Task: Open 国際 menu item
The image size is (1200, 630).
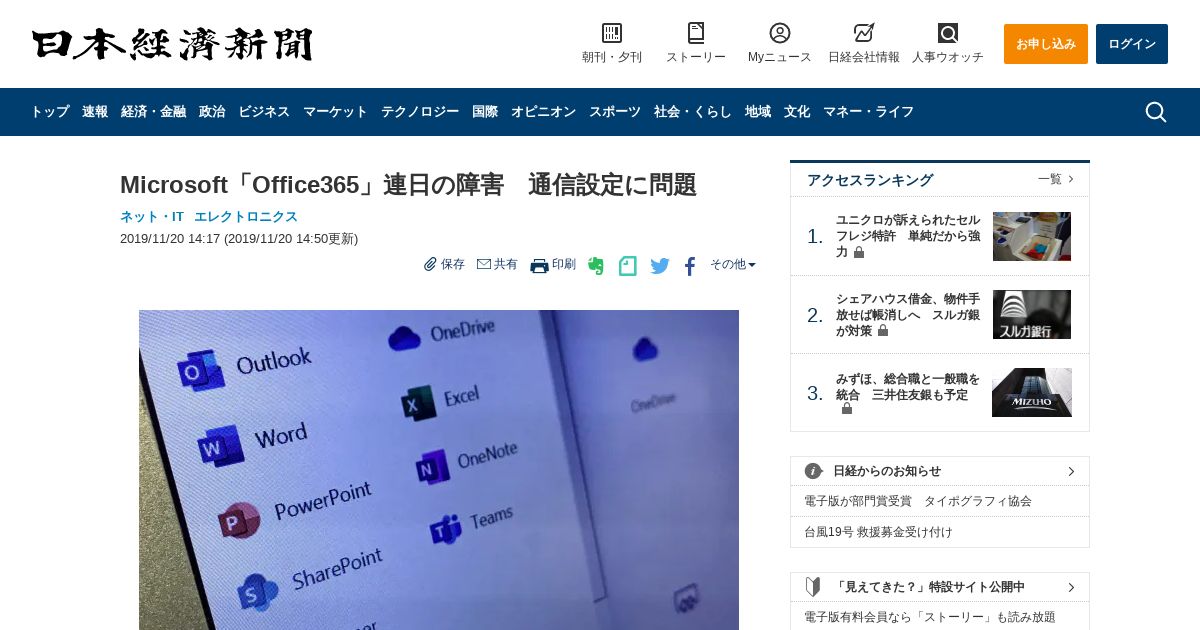Action: (485, 112)
